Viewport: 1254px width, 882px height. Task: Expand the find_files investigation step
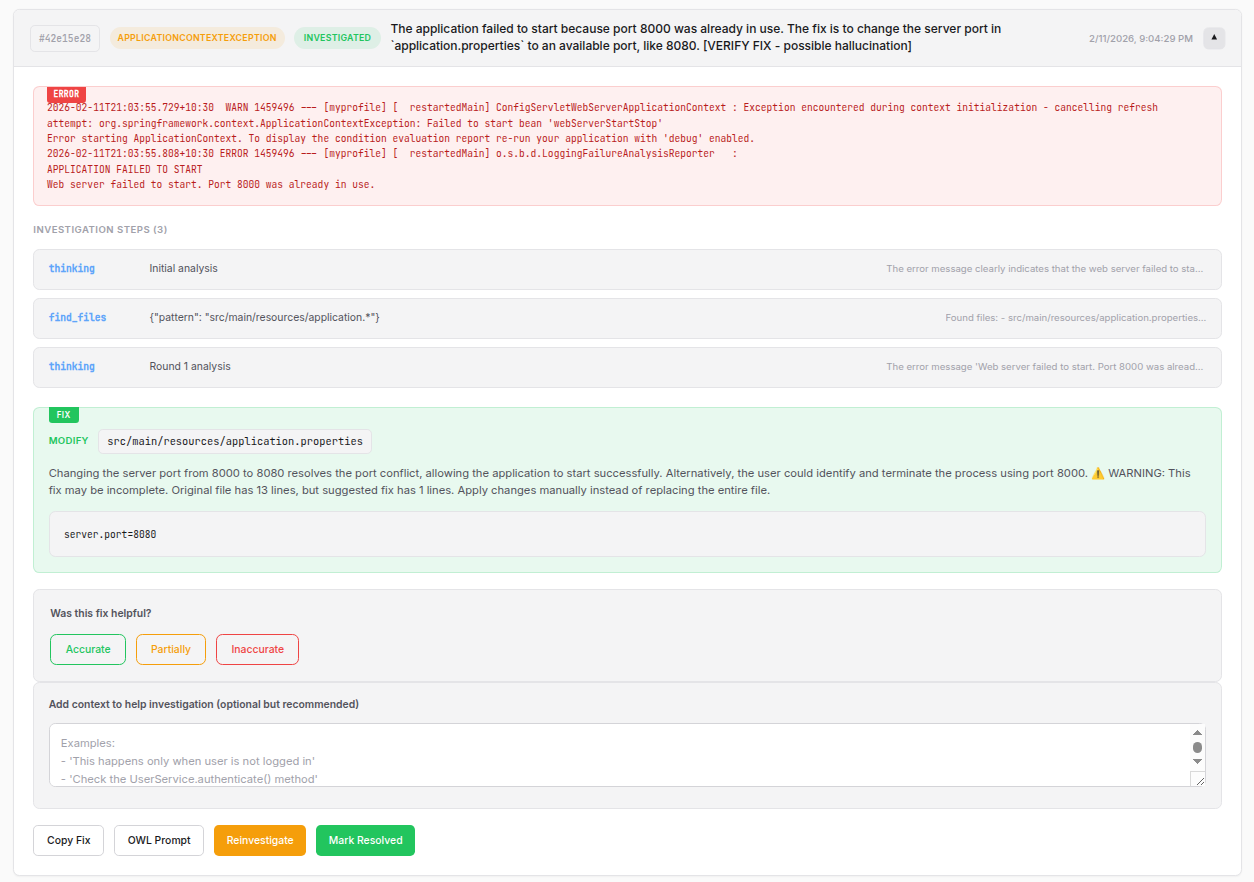626,318
